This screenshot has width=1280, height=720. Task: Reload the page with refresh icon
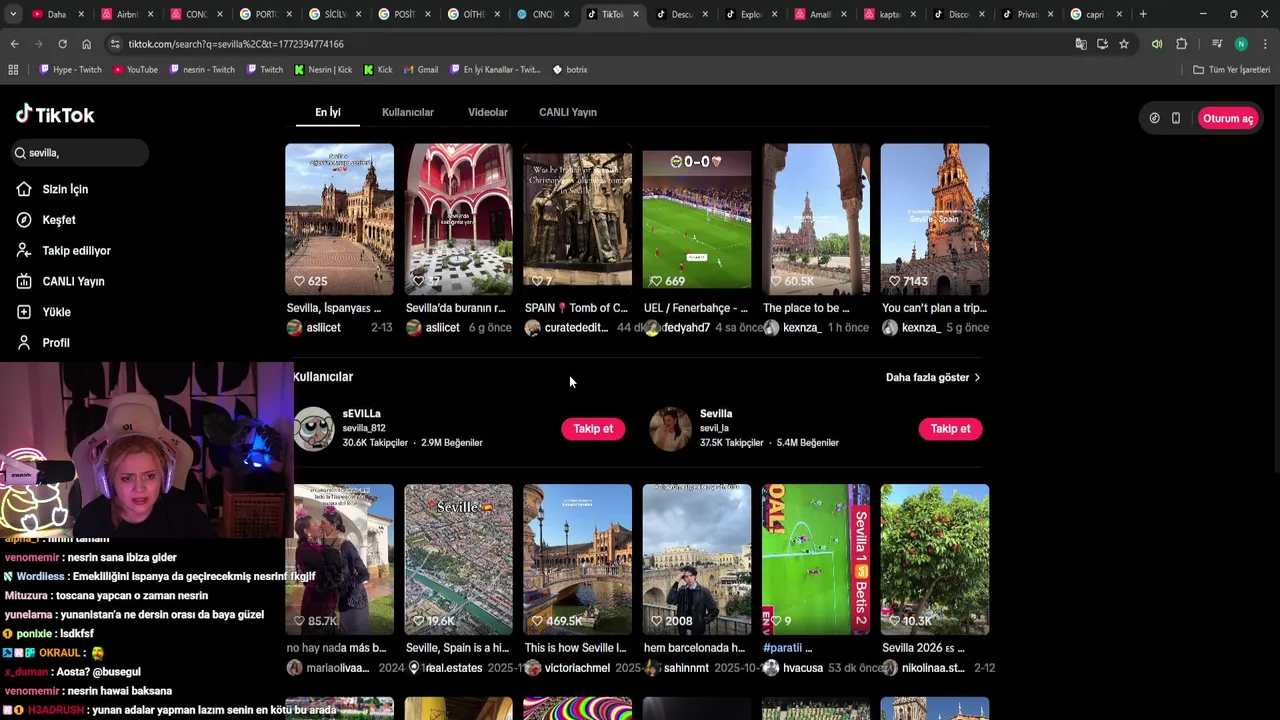[62, 44]
